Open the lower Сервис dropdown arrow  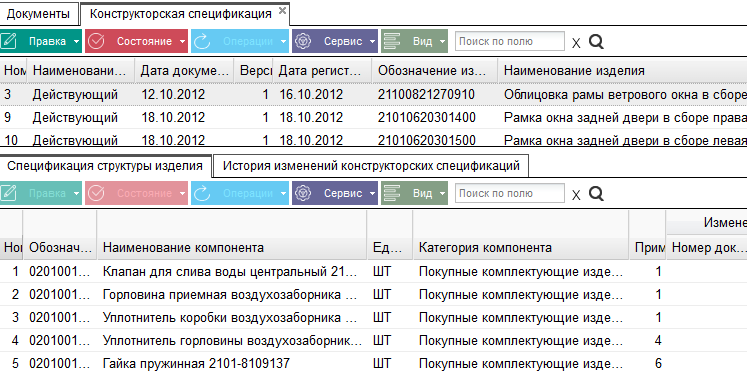372,193
